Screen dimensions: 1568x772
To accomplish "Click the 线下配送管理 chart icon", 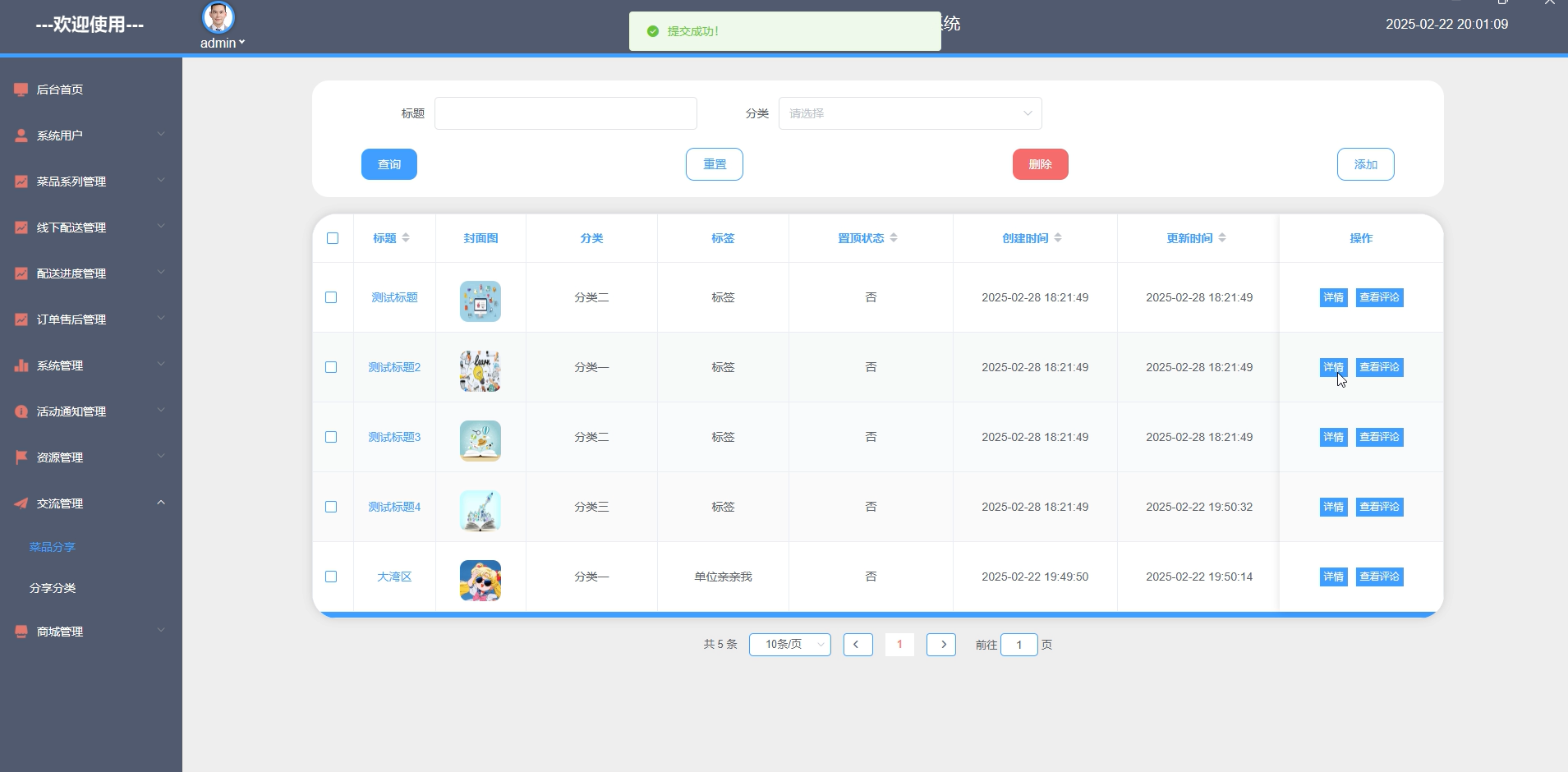I will point(21,227).
